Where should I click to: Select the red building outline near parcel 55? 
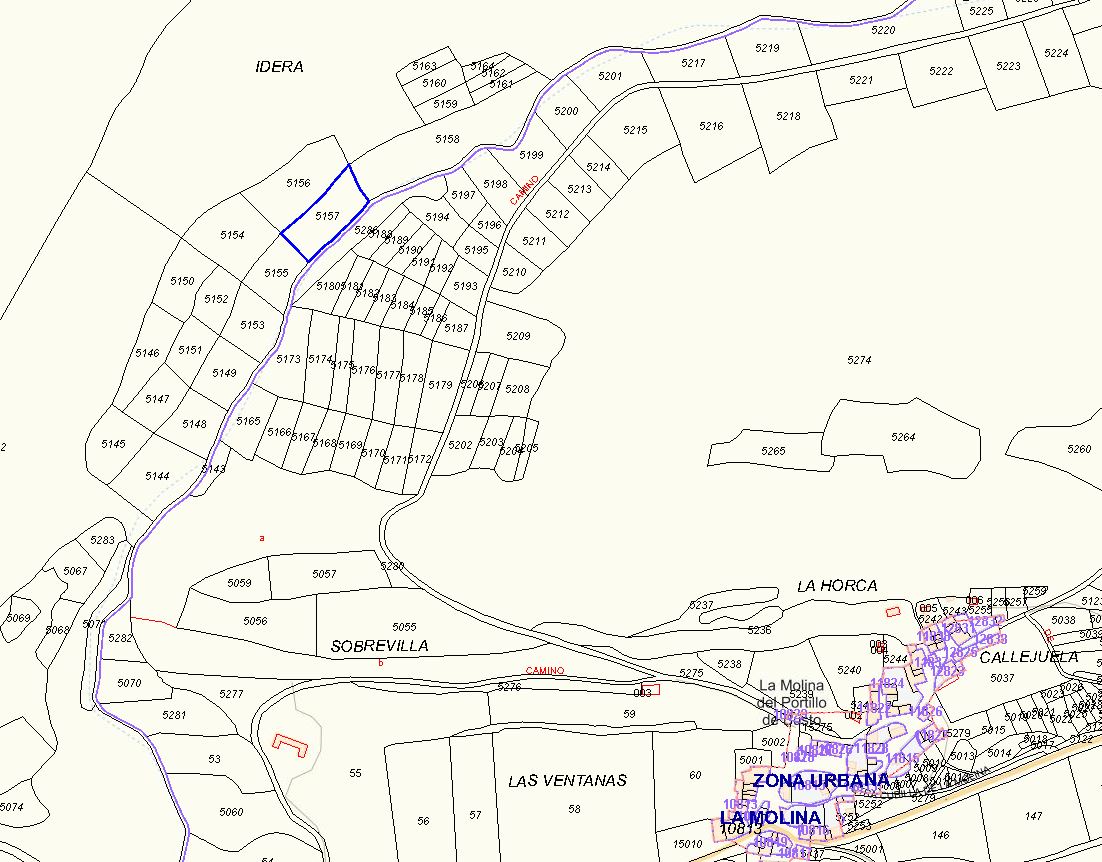[x=290, y=745]
